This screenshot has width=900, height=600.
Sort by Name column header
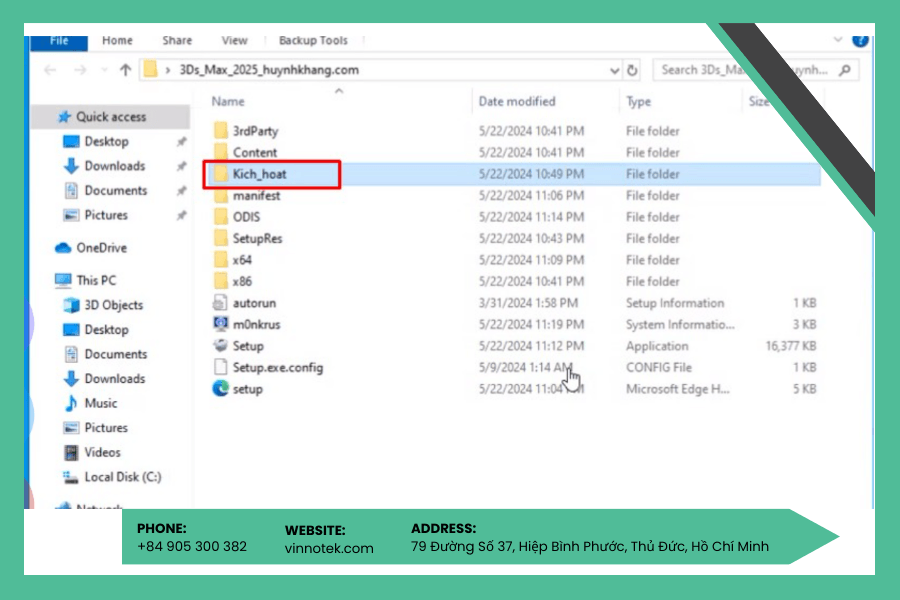(228, 102)
